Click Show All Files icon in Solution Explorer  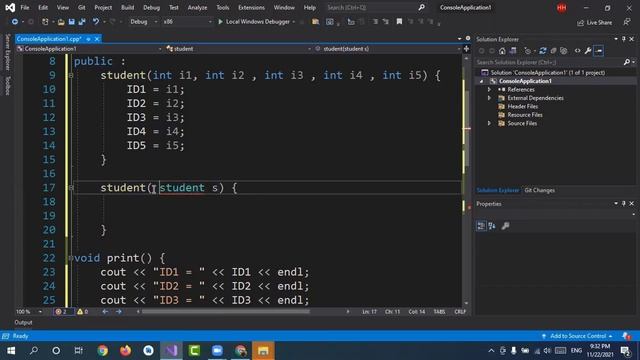564,51
